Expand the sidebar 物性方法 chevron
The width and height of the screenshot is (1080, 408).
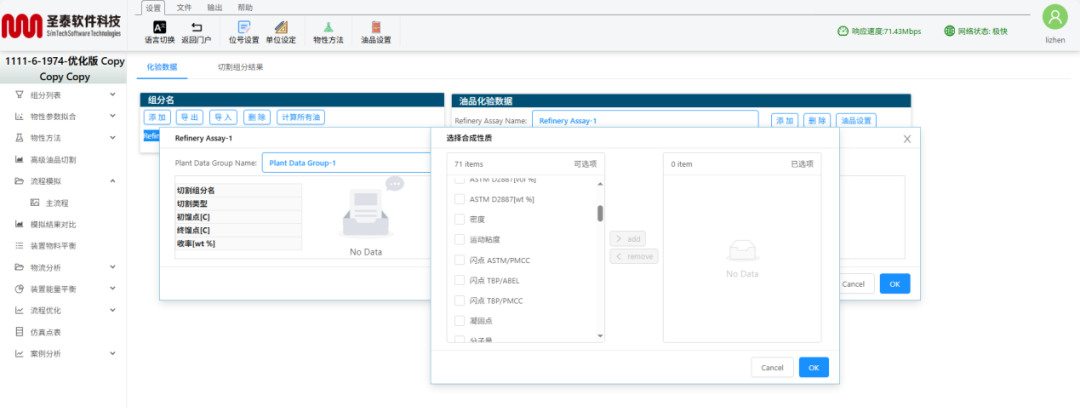click(113, 138)
